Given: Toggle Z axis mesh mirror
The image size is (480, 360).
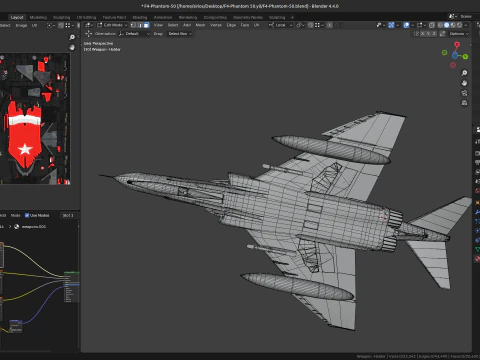Looking at the screenshot, I should click(x=433, y=34).
